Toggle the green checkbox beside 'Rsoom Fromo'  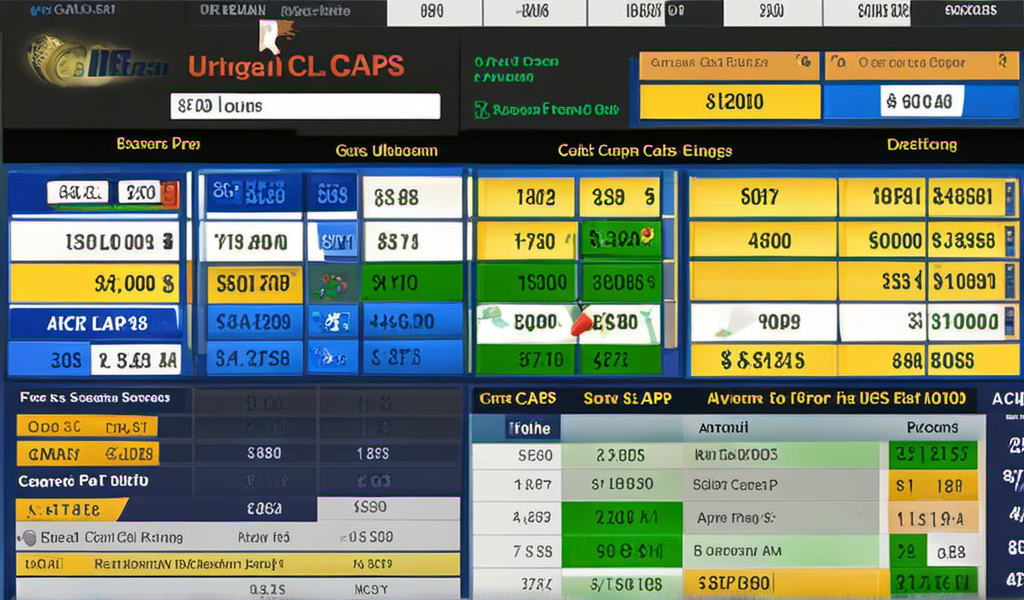(481, 110)
